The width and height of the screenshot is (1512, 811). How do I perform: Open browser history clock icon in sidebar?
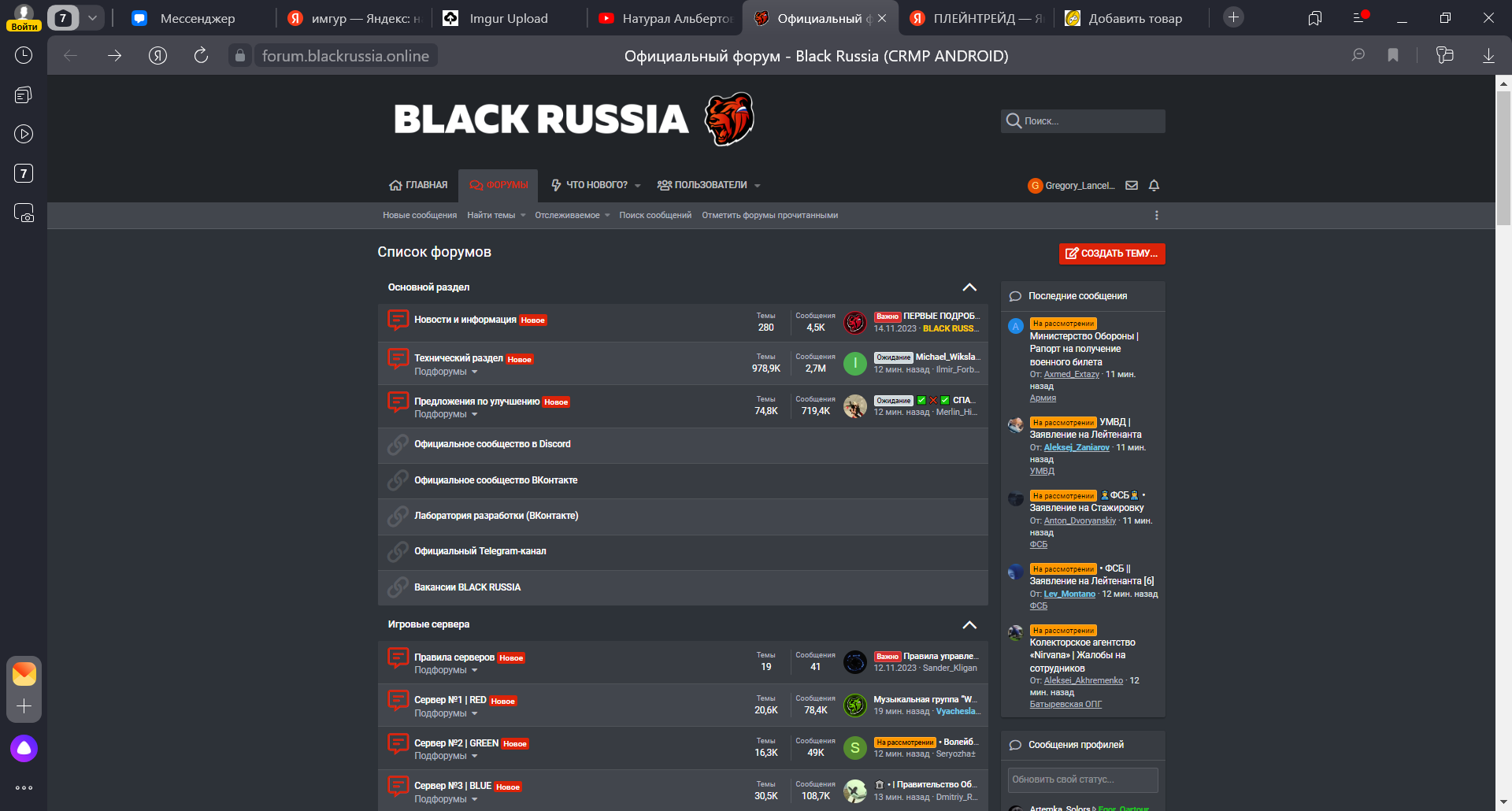(24, 55)
